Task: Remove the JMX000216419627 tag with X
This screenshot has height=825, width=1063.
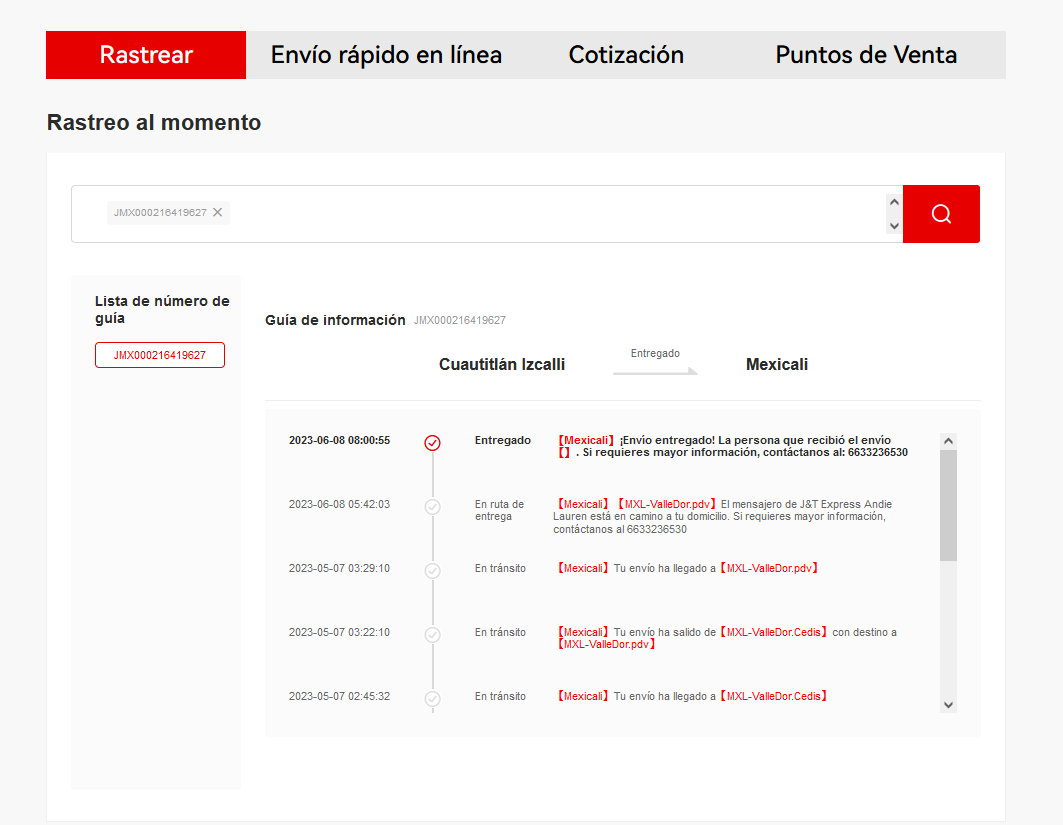Action: click(x=217, y=212)
